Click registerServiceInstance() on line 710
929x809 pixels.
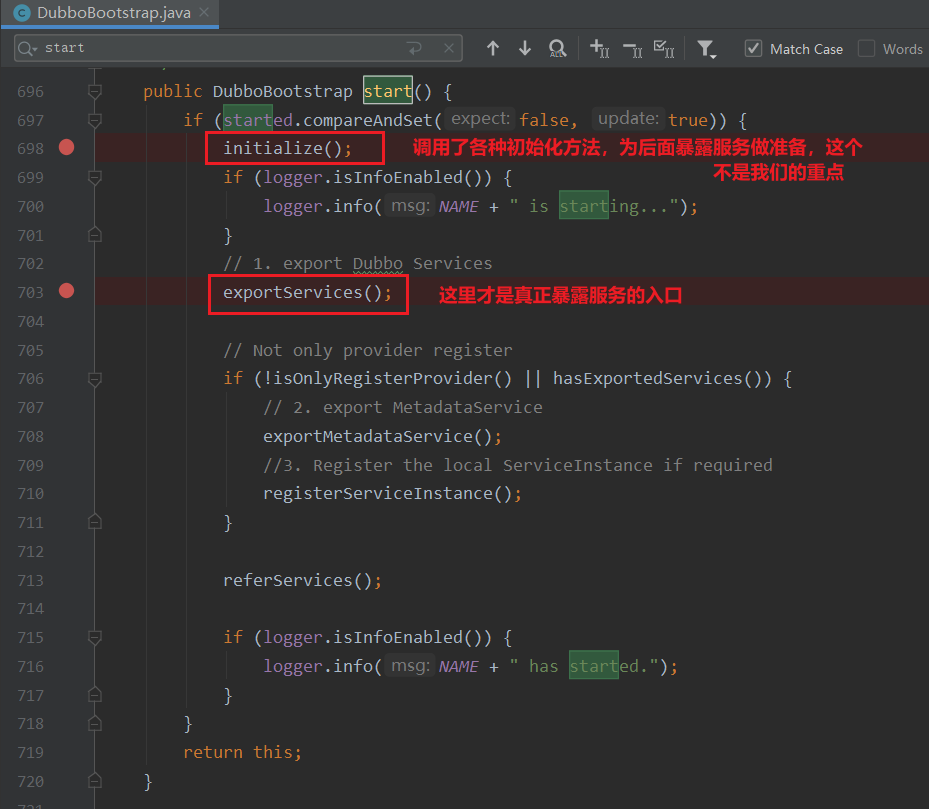(x=392, y=493)
